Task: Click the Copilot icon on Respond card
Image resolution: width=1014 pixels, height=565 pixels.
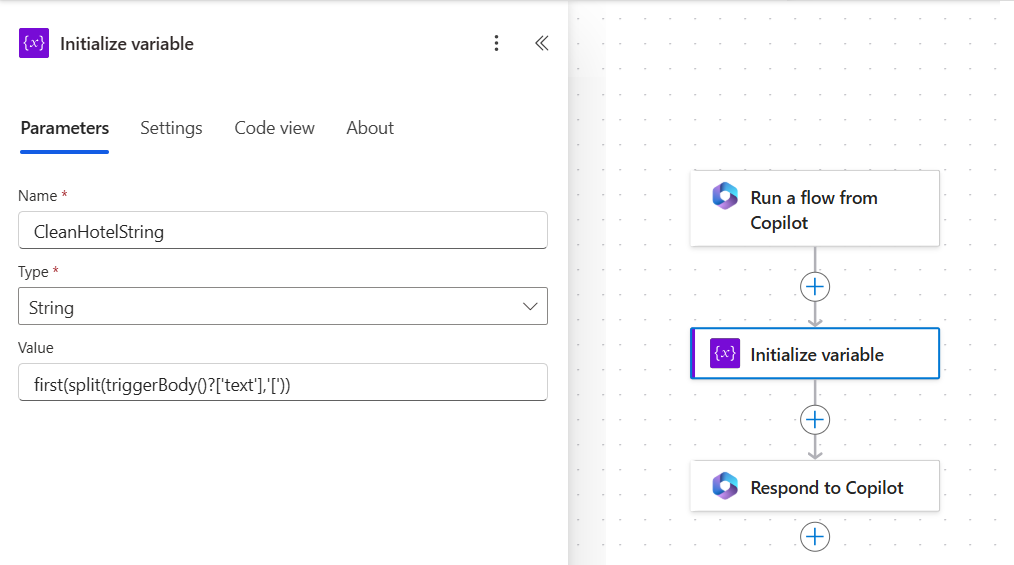Action: (725, 487)
